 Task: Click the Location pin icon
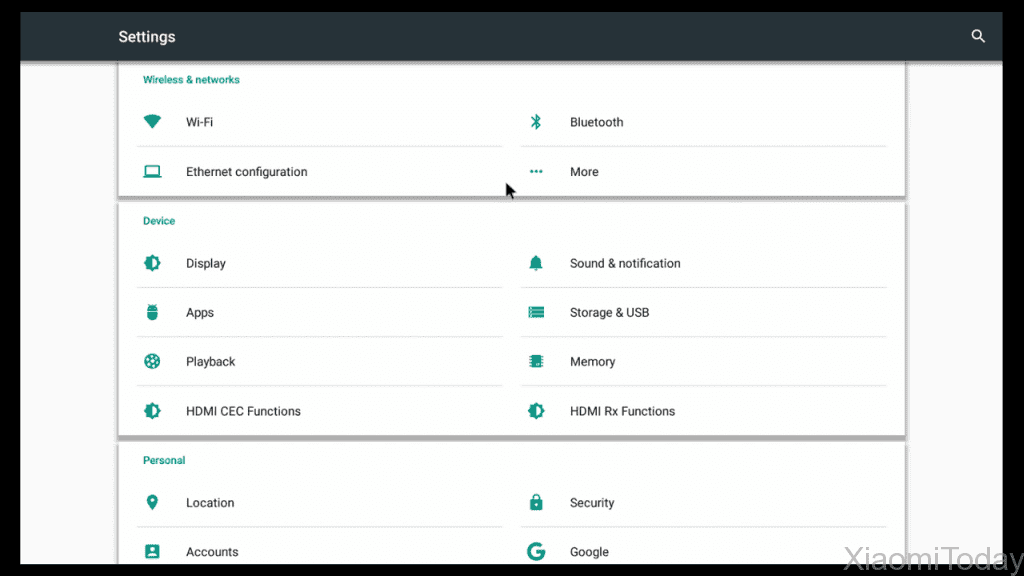point(152,503)
